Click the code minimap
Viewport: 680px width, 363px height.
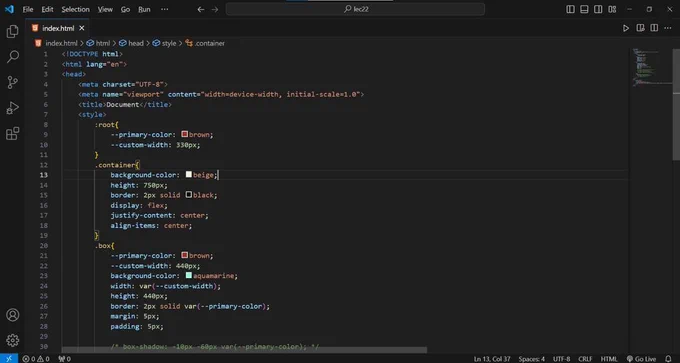tap(651, 67)
